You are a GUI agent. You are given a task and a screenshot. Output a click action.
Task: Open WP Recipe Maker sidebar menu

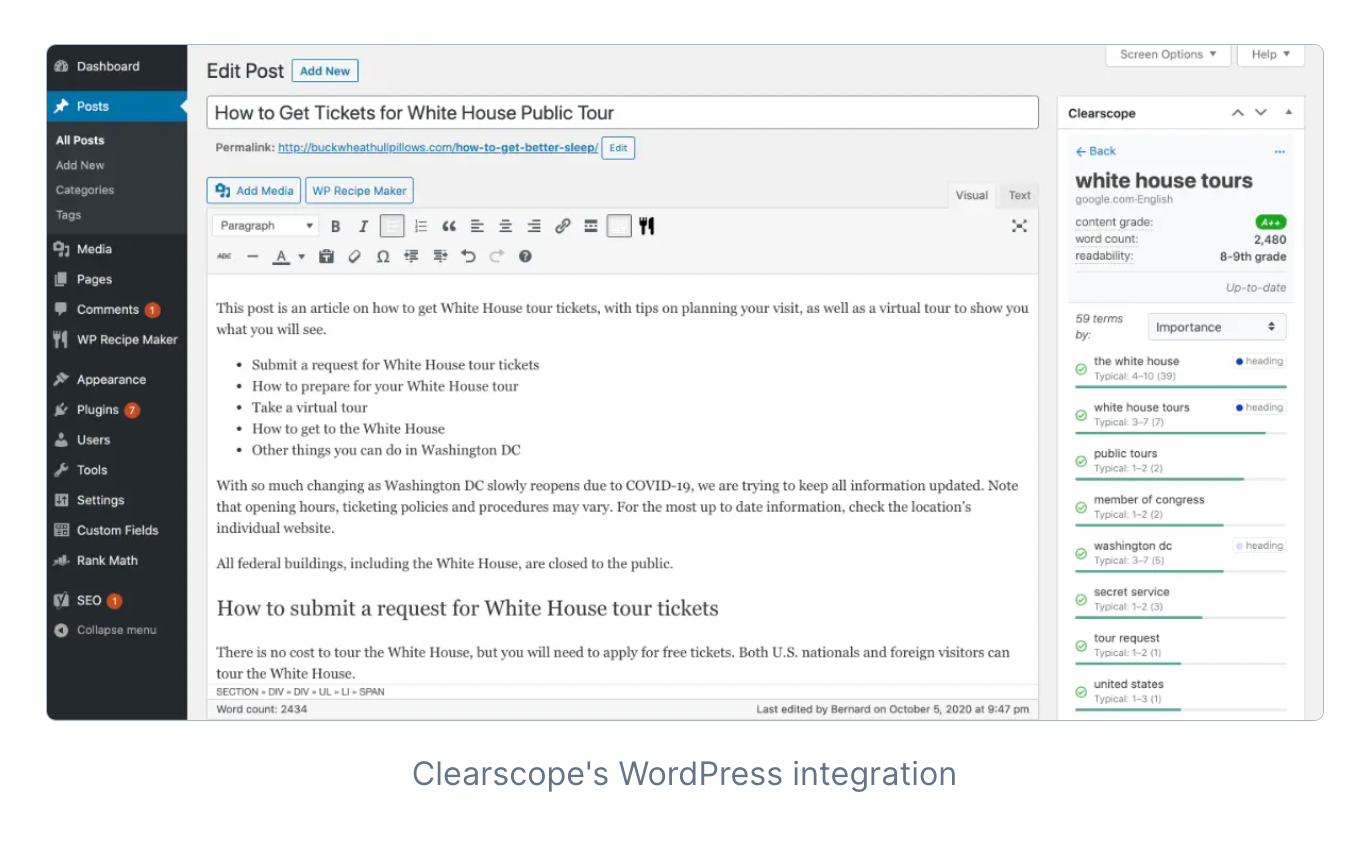click(117, 339)
